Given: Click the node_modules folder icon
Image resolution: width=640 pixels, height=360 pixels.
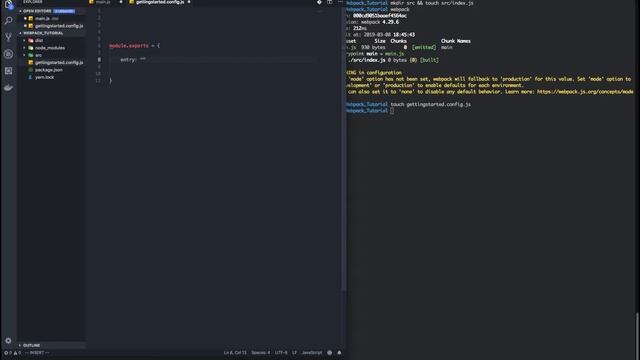Looking at the screenshot, I should coord(31,48).
